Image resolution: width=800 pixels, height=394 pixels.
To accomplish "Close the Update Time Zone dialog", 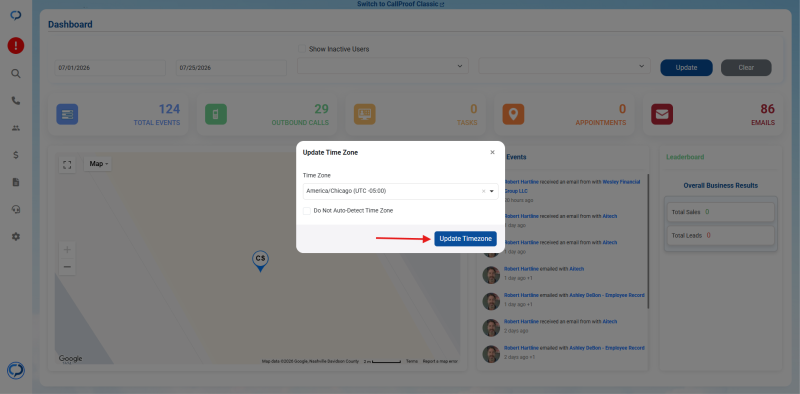I will [492, 153].
